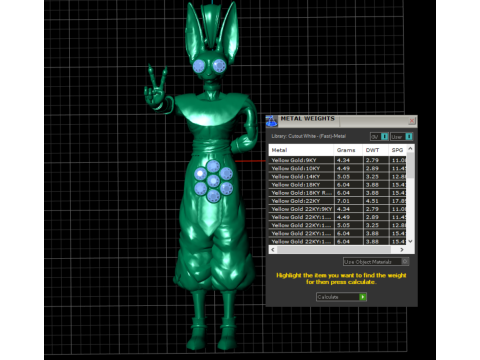
Task: Select the Yellow Gold:10KY row
Action: (337, 168)
